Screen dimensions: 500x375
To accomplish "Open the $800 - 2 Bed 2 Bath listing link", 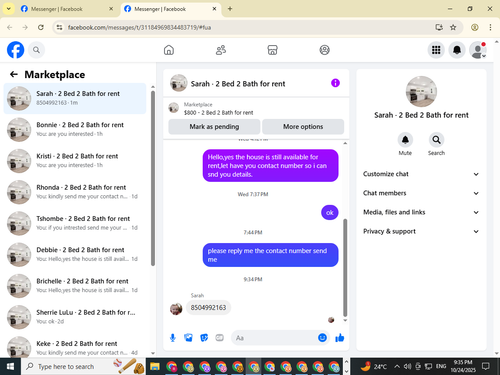I will tap(218, 113).
